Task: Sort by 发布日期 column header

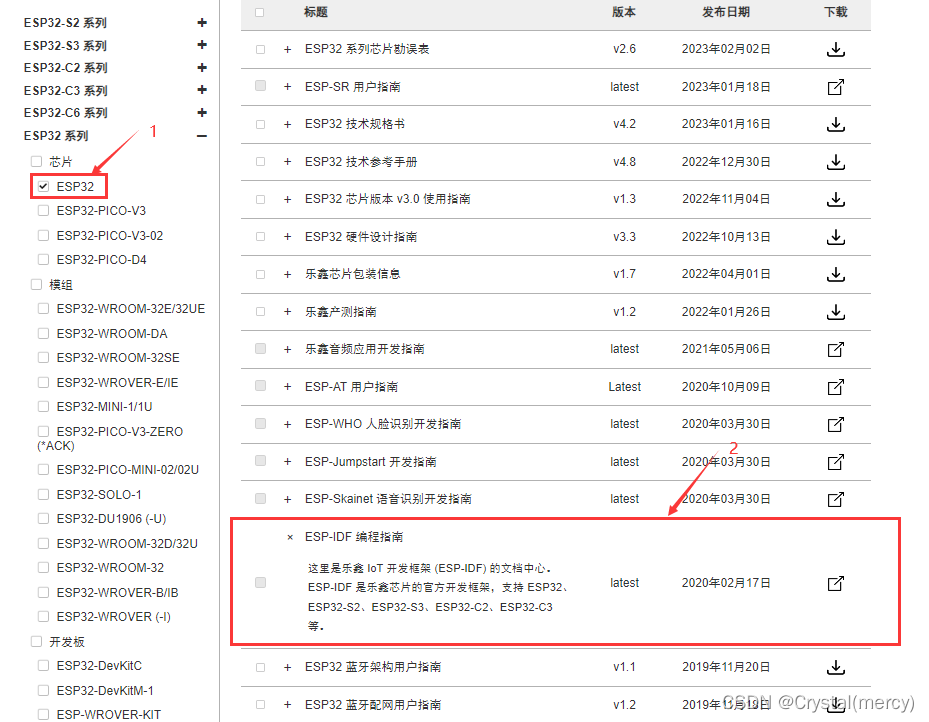Action: point(726,12)
